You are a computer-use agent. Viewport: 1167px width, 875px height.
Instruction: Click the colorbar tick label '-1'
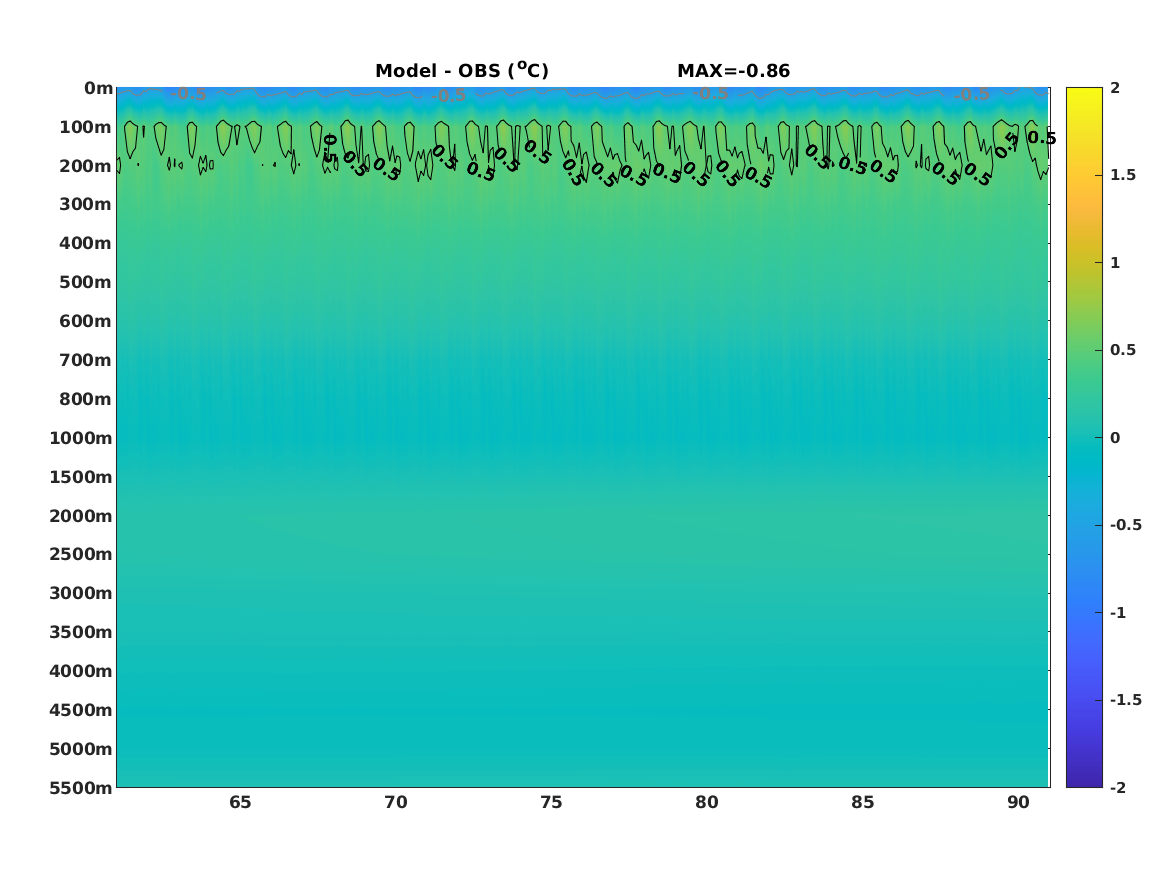[1118, 612]
